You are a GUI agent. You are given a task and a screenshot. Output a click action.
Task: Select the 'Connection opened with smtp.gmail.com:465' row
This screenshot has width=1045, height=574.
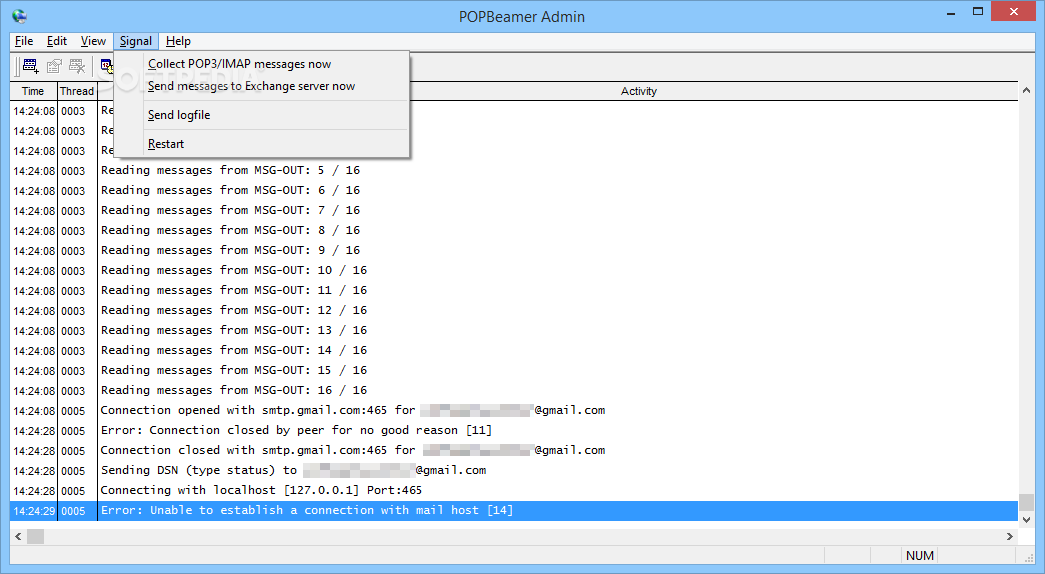tap(514, 411)
